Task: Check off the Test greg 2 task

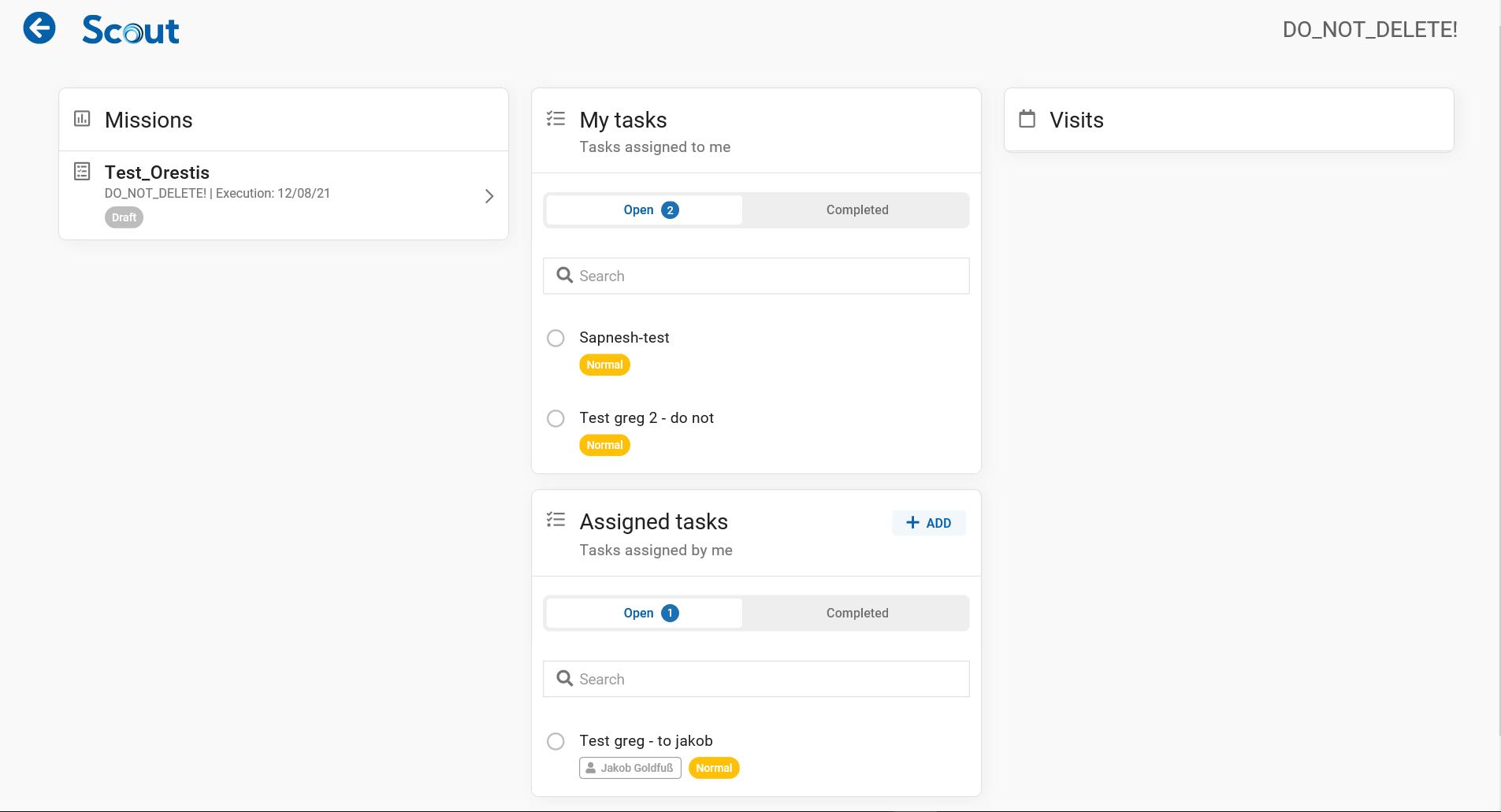Action: pyautogui.click(x=555, y=418)
